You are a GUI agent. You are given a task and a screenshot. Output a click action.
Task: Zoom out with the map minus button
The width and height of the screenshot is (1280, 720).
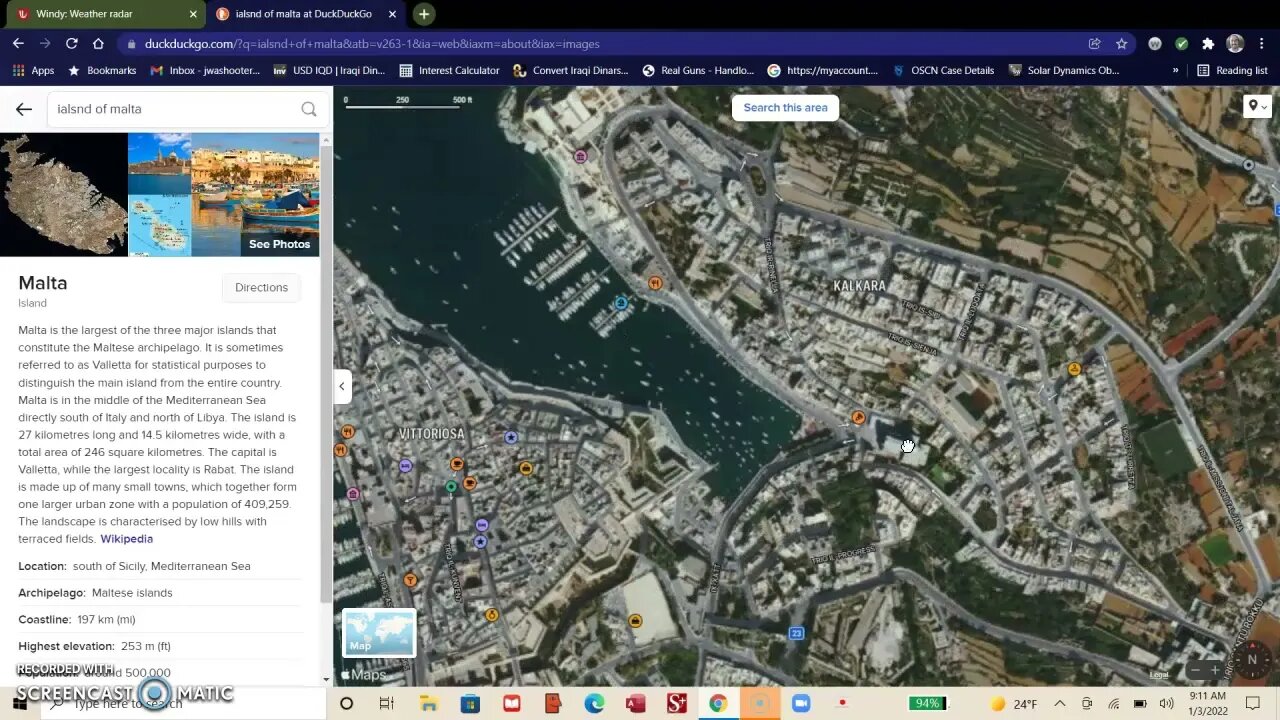pos(1196,670)
